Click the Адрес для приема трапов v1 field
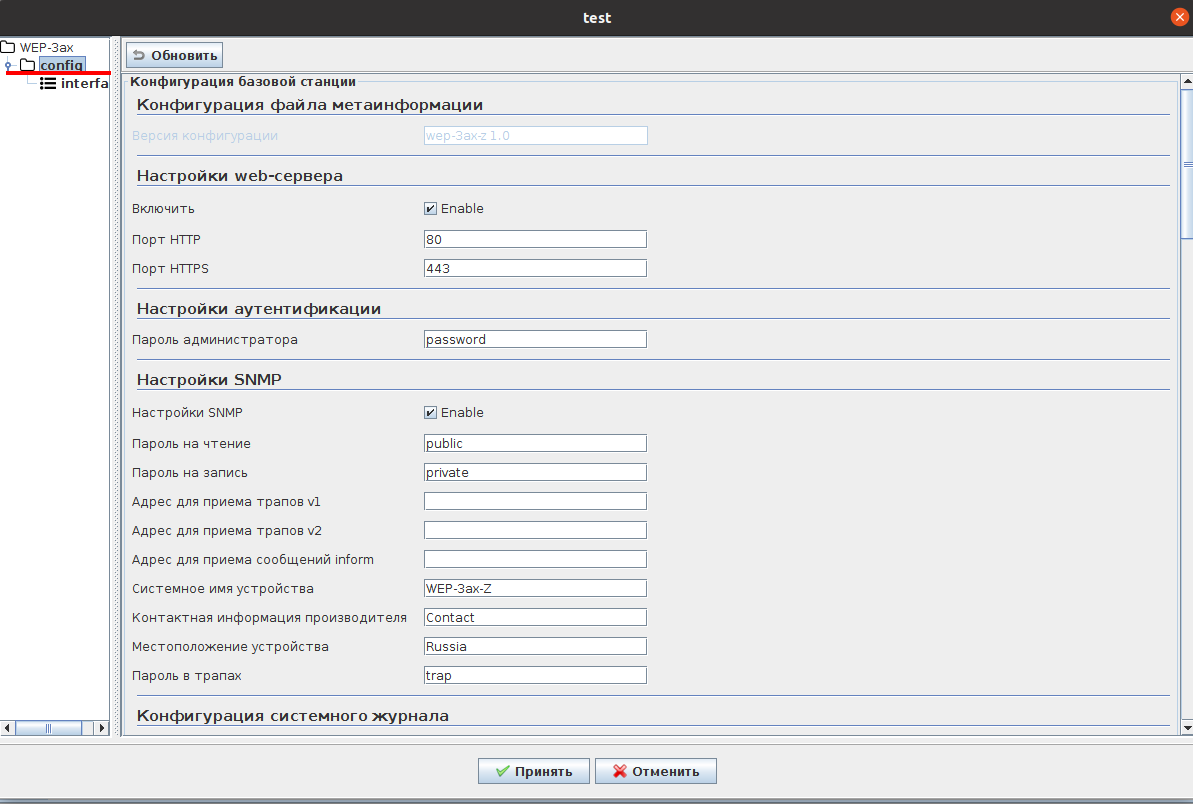Image resolution: width=1193 pixels, height=804 pixels. point(535,501)
